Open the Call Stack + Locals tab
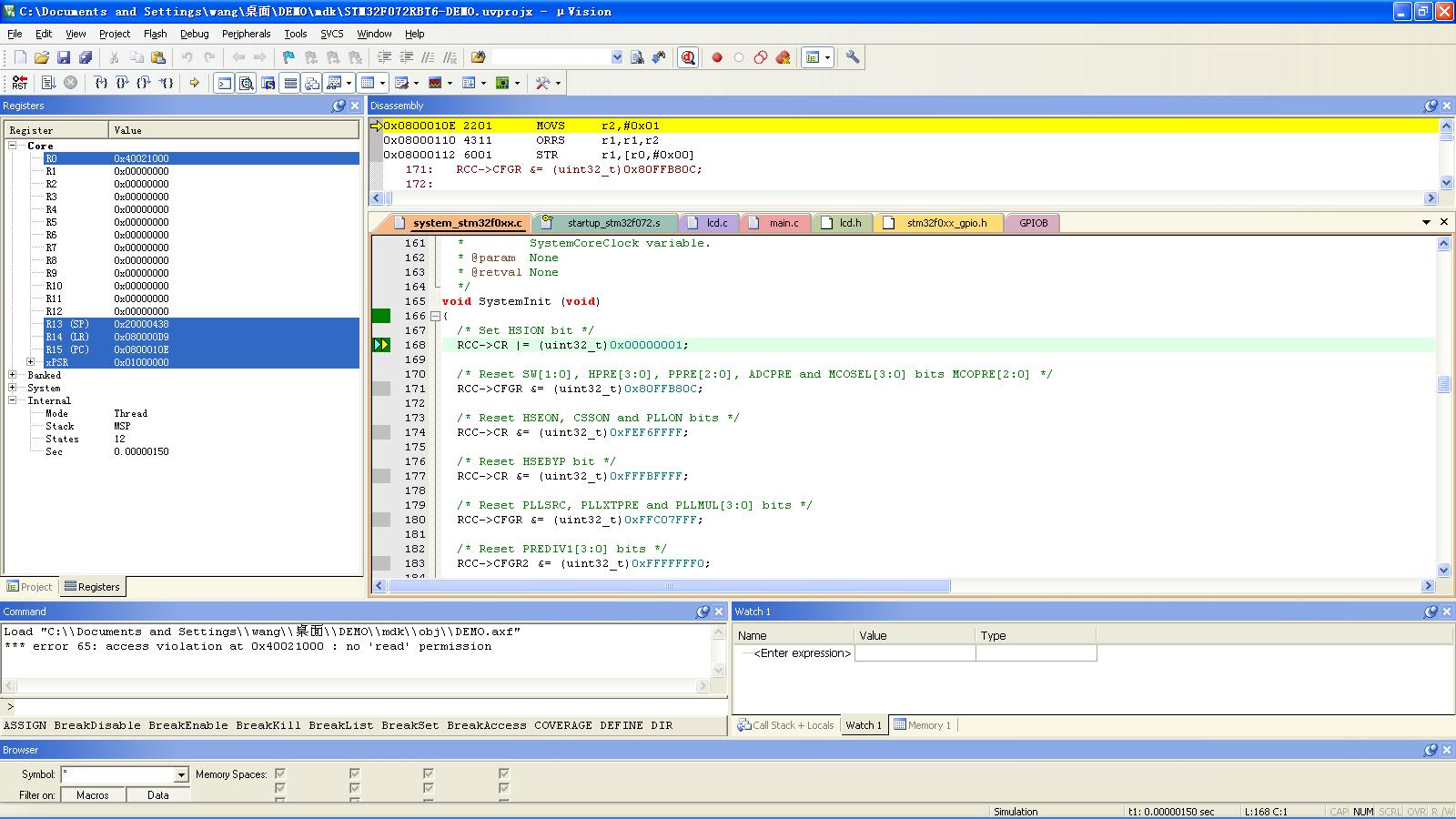The width and height of the screenshot is (1456, 819). click(x=785, y=725)
